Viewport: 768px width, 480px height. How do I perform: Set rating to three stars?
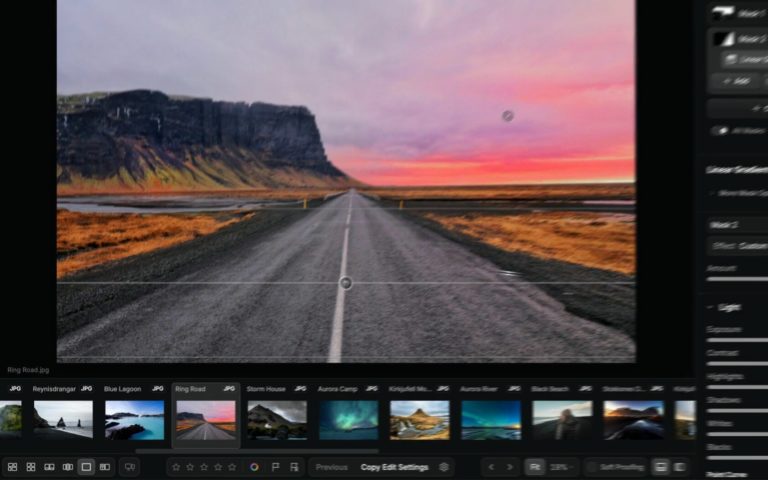pyautogui.click(x=204, y=467)
